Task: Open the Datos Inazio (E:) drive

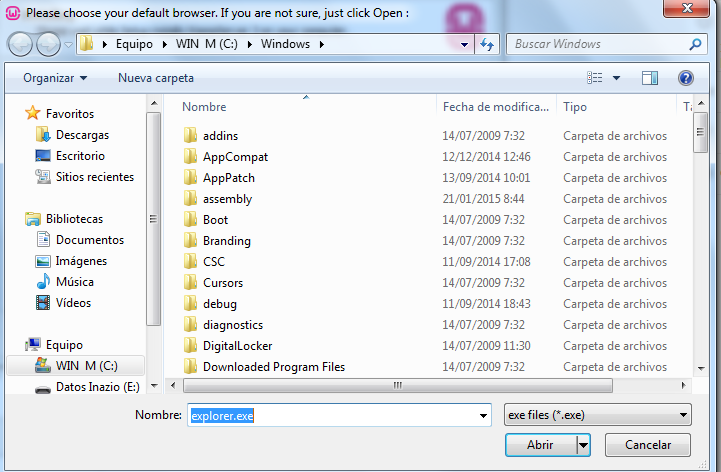Action: (x=97, y=387)
